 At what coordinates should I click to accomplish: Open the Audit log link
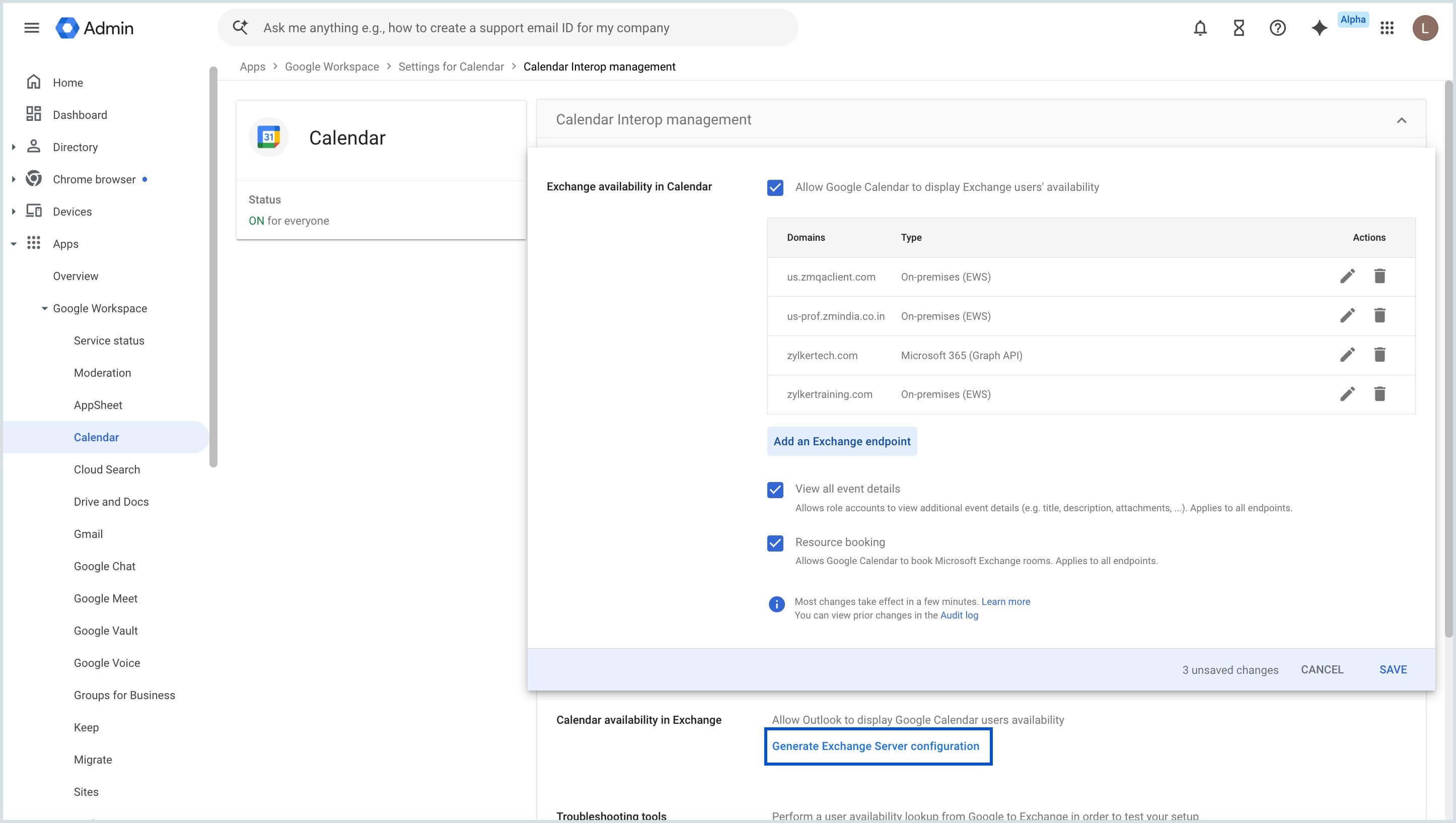pyautogui.click(x=959, y=615)
